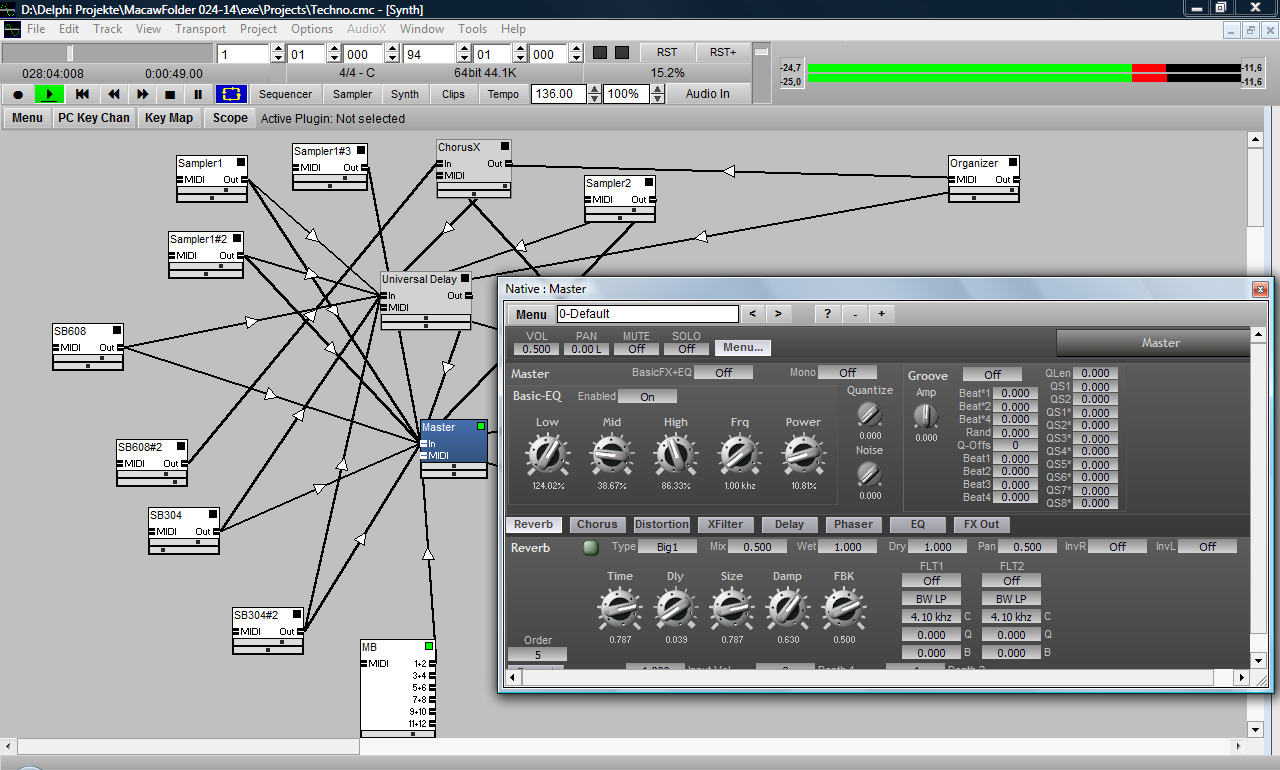
Task: Switch to the Chorus effect tab
Action: (x=597, y=524)
